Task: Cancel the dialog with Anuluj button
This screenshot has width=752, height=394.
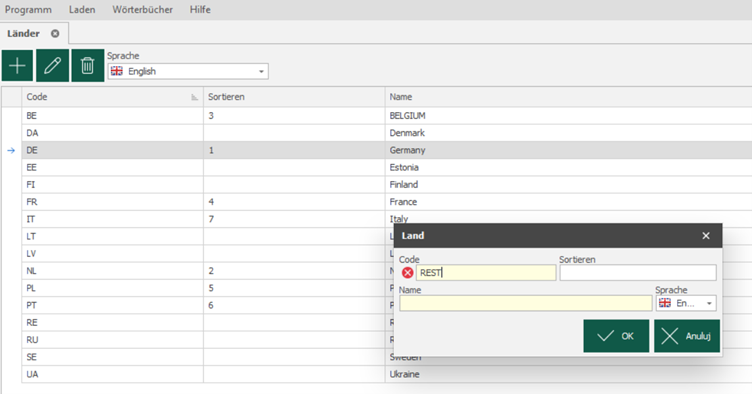Action: click(x=687, y=336)
